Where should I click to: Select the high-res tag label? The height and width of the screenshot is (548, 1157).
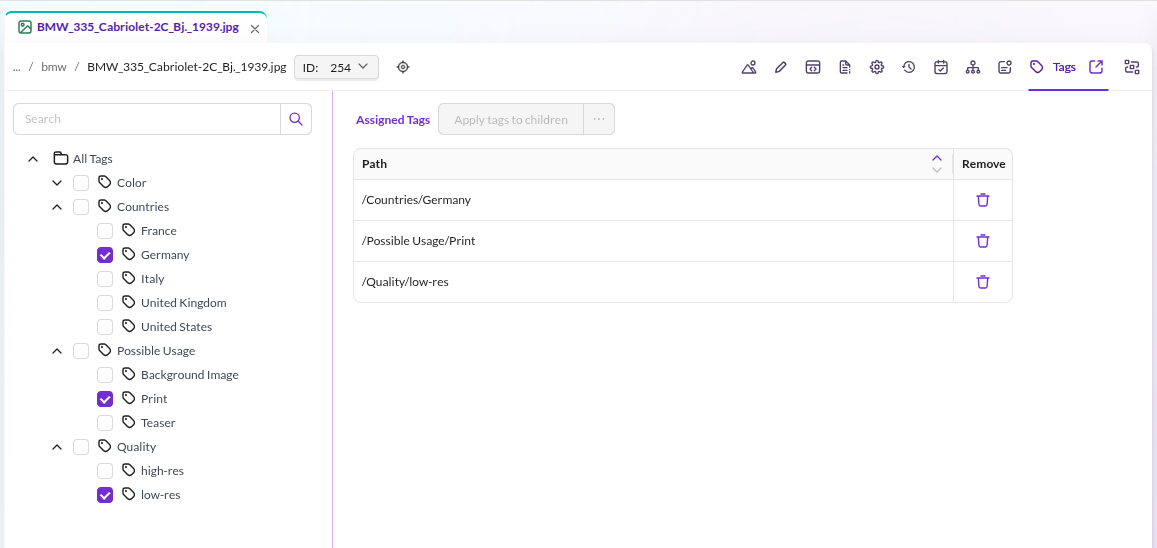point(162,471)
